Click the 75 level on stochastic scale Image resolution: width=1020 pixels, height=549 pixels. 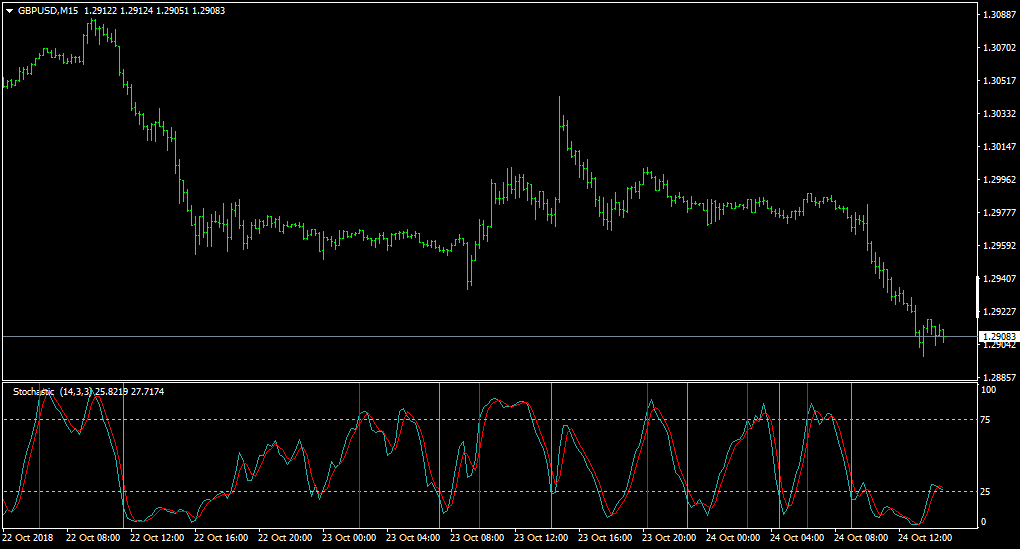[x=986, y=420]
